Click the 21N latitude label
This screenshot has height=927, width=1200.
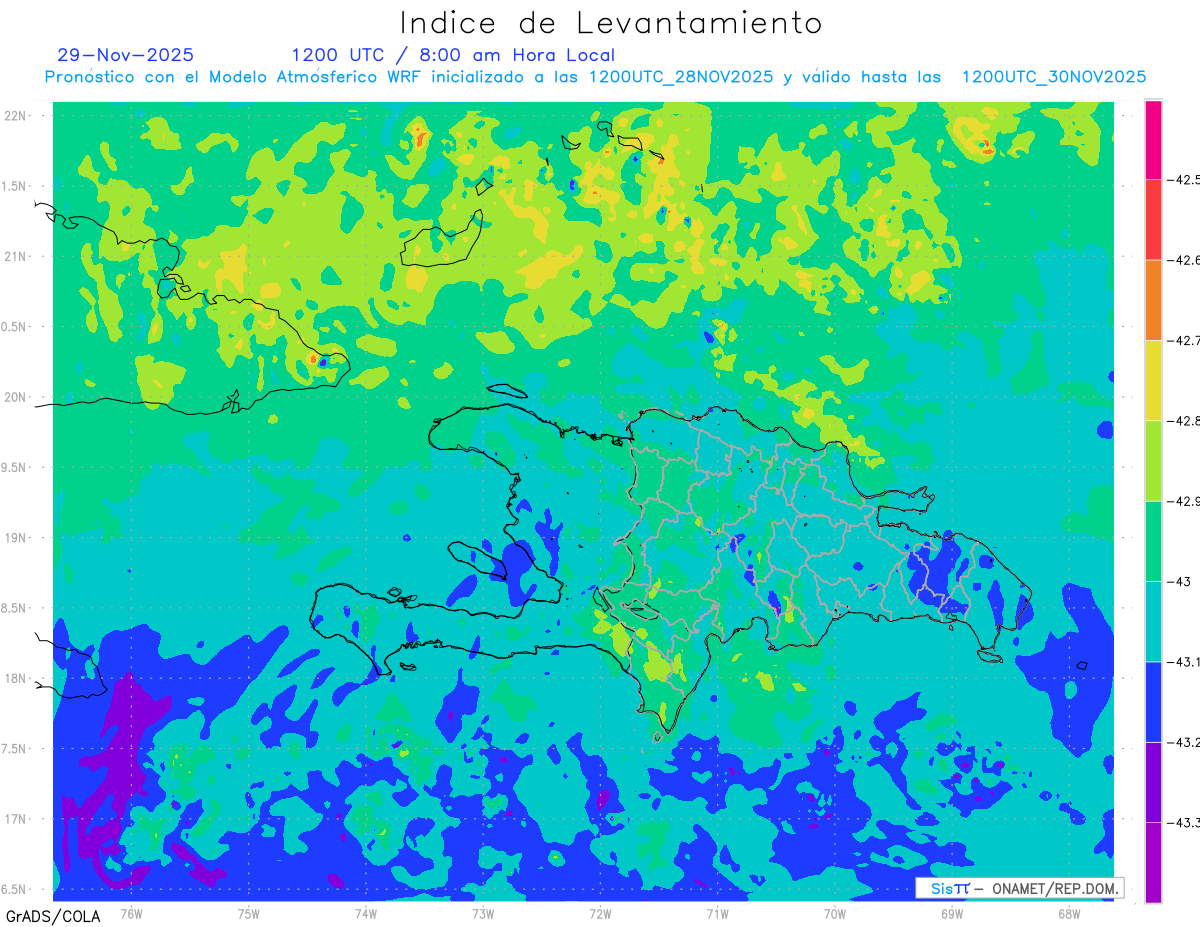pos(17,256)
